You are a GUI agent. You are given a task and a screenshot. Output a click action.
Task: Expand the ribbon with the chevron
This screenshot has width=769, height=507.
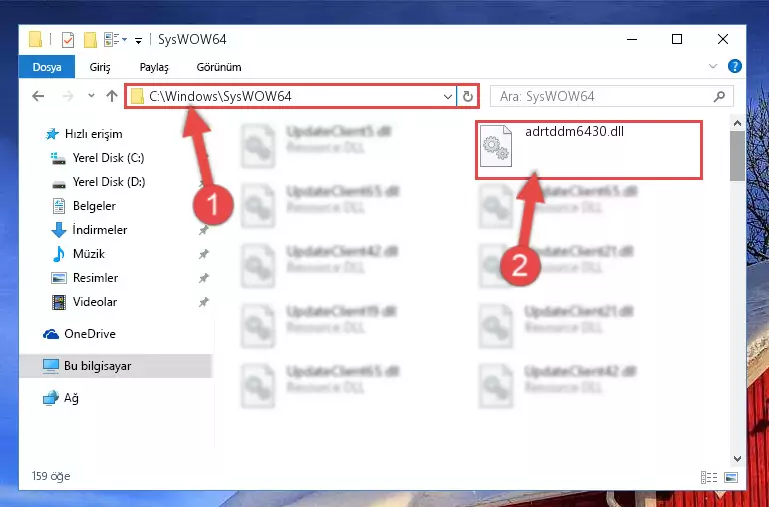(713, 66)
